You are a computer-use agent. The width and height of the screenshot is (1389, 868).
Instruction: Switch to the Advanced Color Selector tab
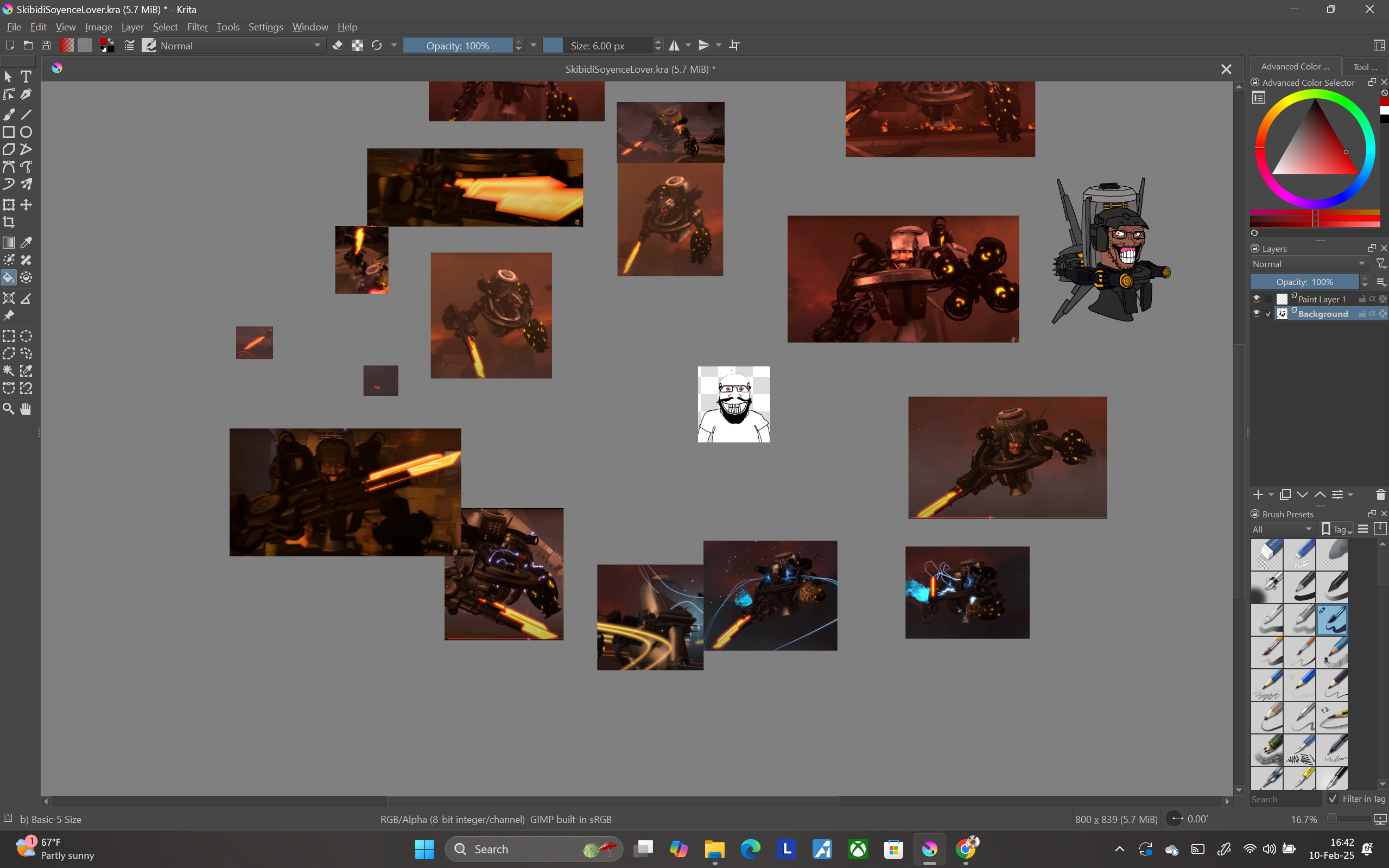pyautogui.click(x=1296, y=67)
